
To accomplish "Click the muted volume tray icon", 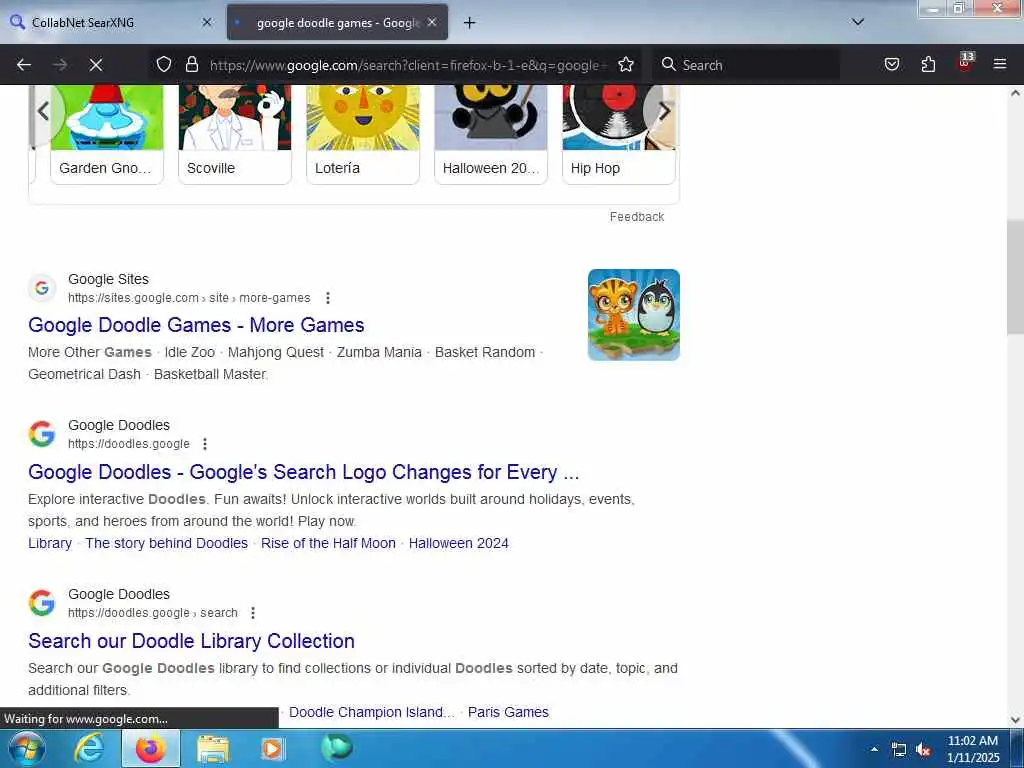I will 923,750.
